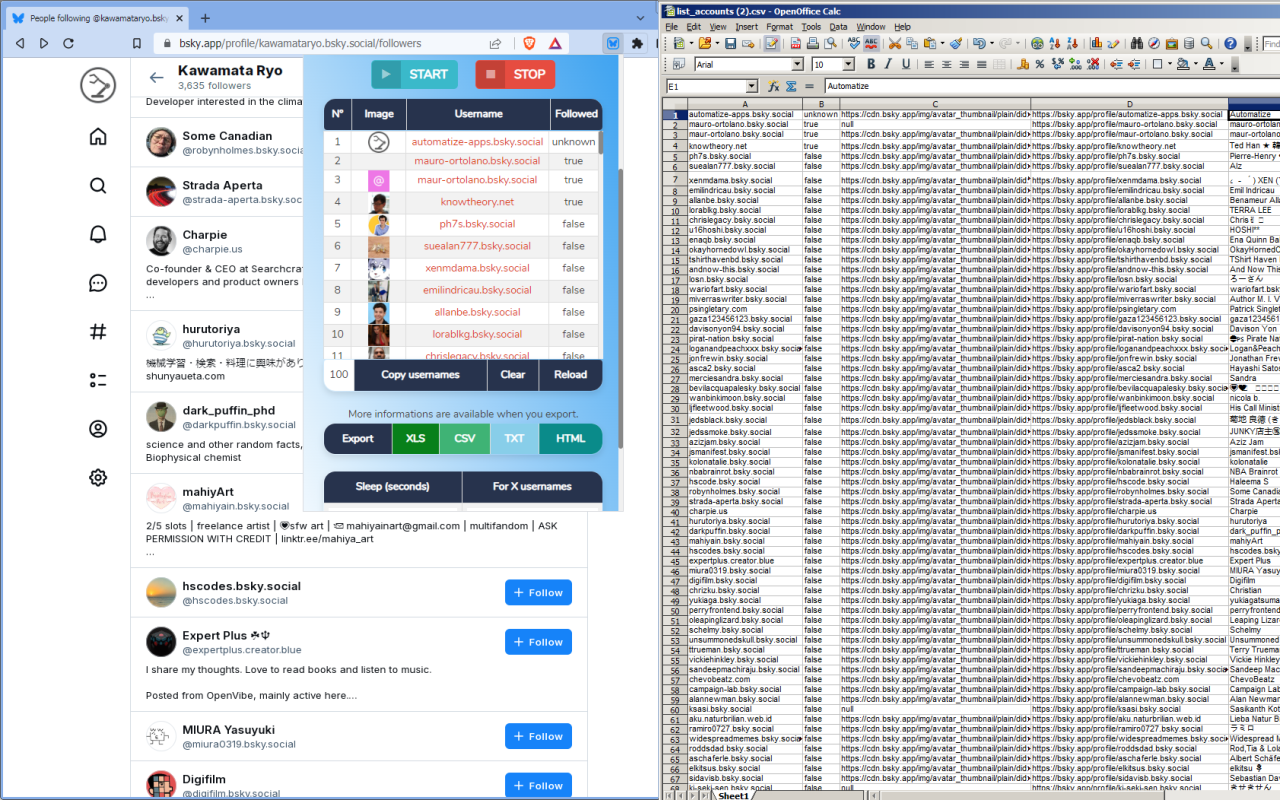Viewport: 1280px width, 800px height.
Task: Open Function Wizard in formula bar
Action: [773, 87]
